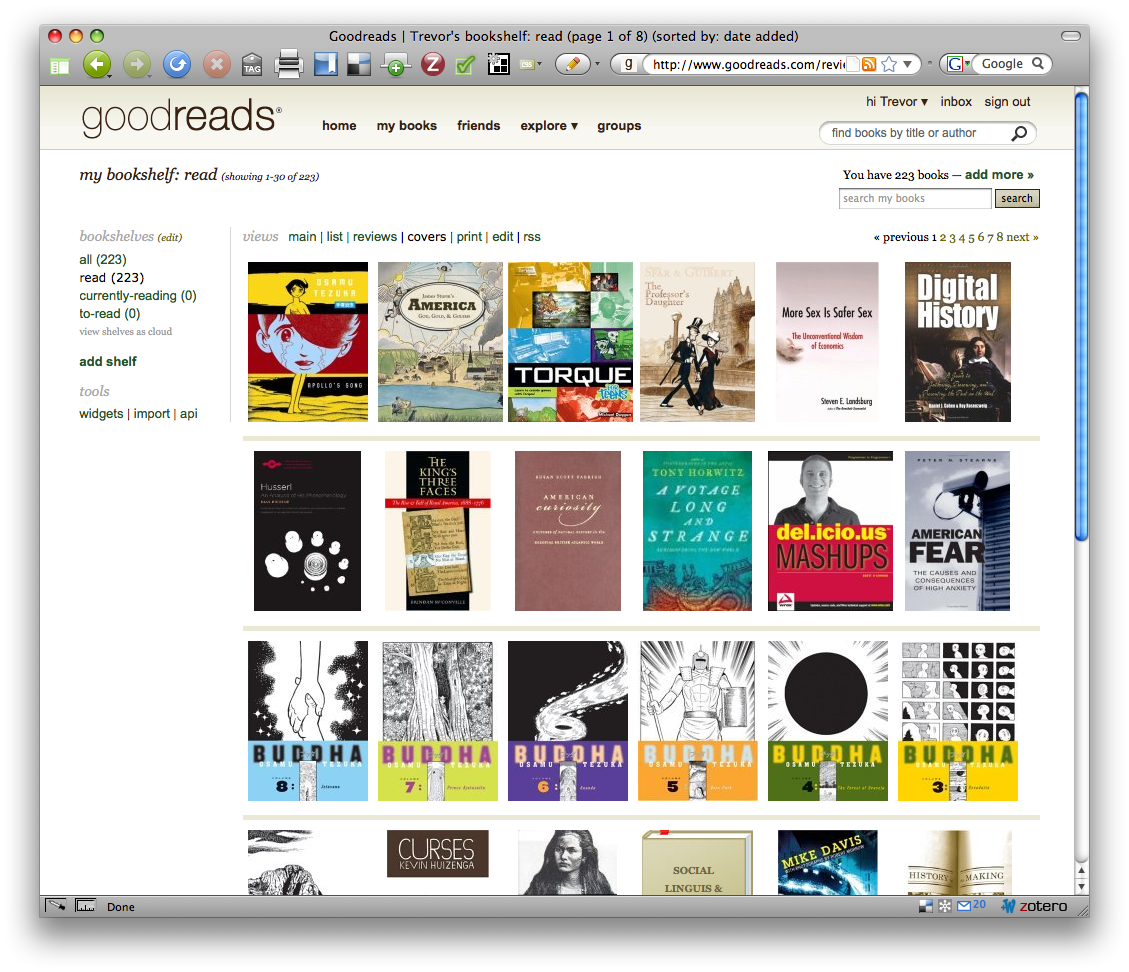Open Zotero from the status bar
The width and height of the screenshot is (1129, 972).
click(1034, 906)
